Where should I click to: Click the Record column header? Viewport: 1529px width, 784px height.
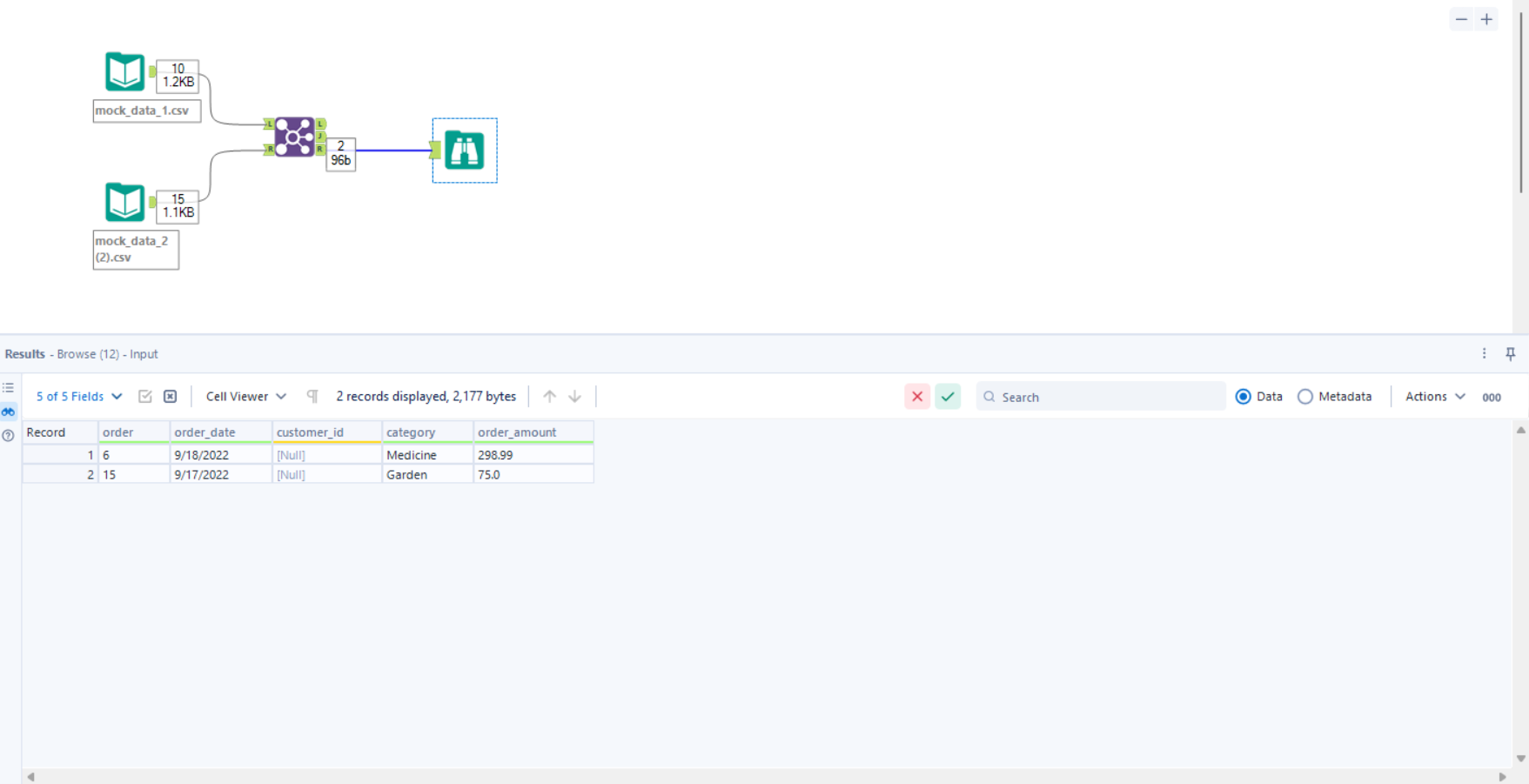click(x=60, y=432)
